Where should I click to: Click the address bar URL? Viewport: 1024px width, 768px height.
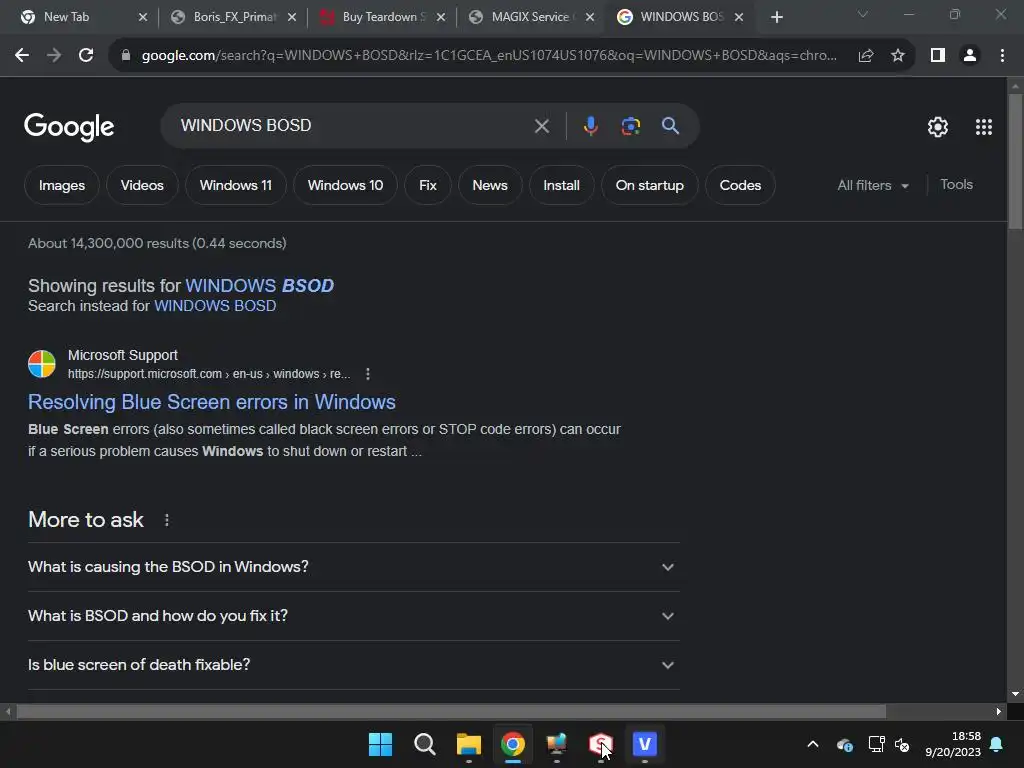coord(488,56)
